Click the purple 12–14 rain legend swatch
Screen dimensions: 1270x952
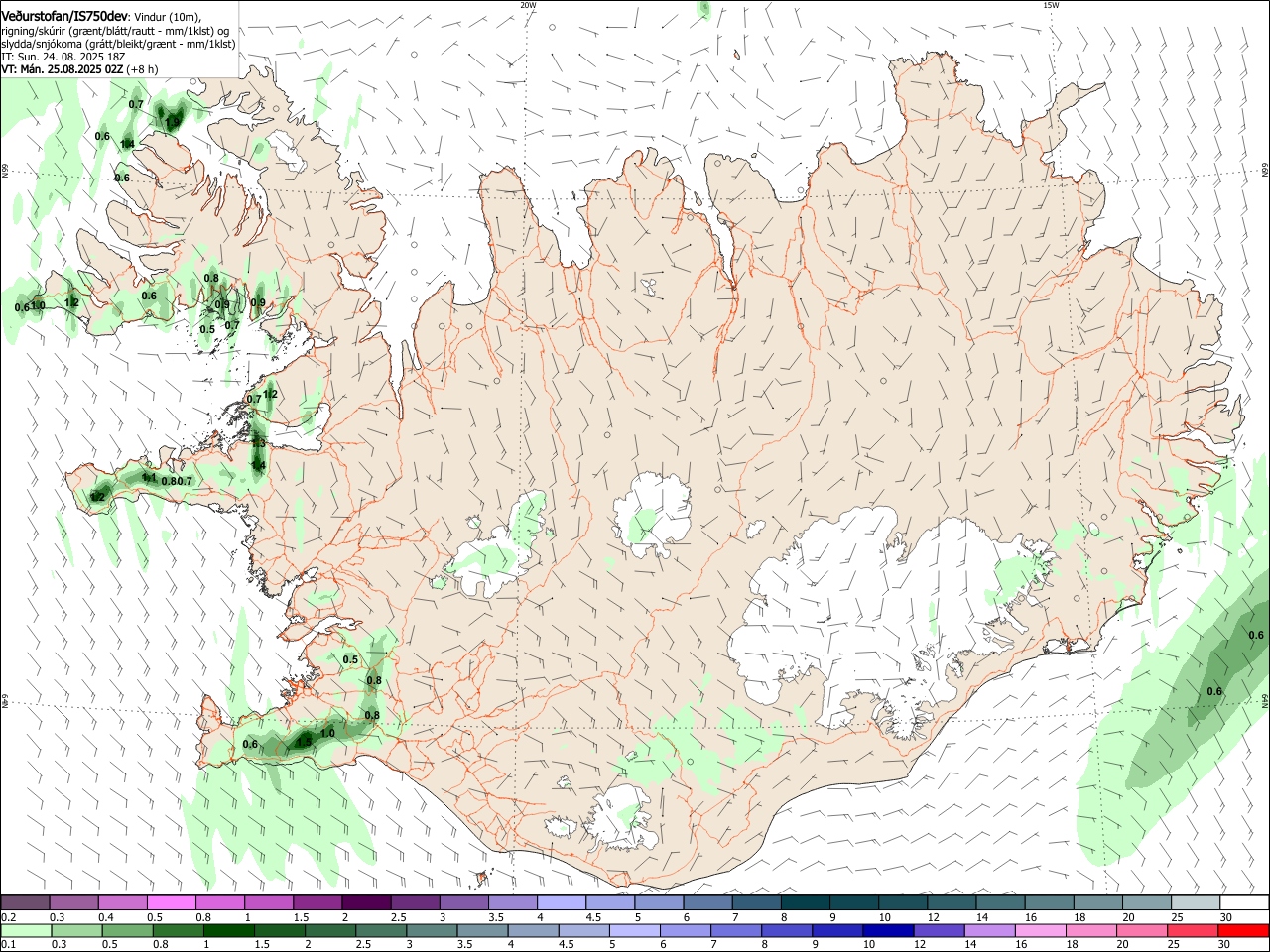[x=940, y=931]
